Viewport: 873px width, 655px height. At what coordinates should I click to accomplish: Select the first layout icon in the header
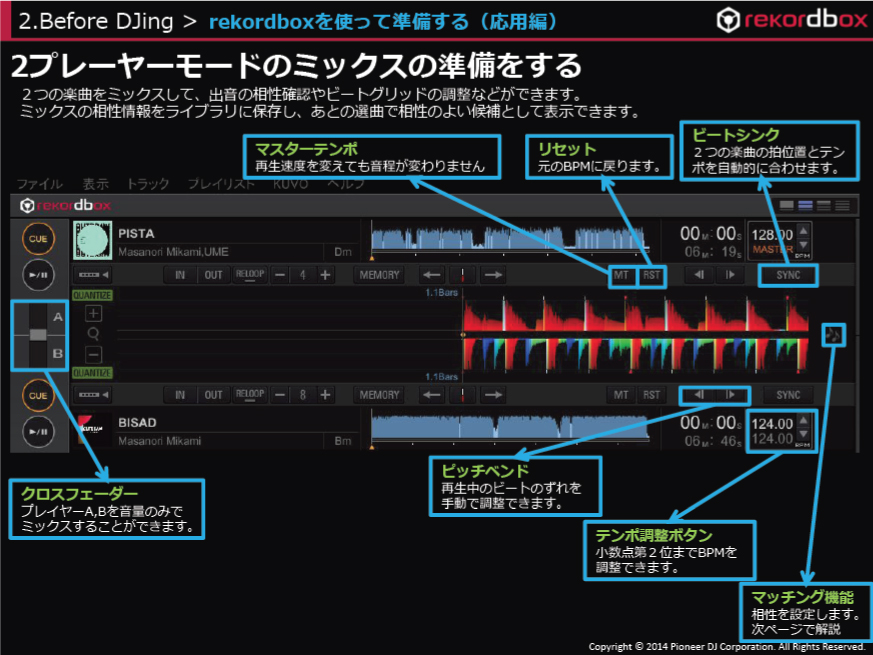tap(786, 206)
